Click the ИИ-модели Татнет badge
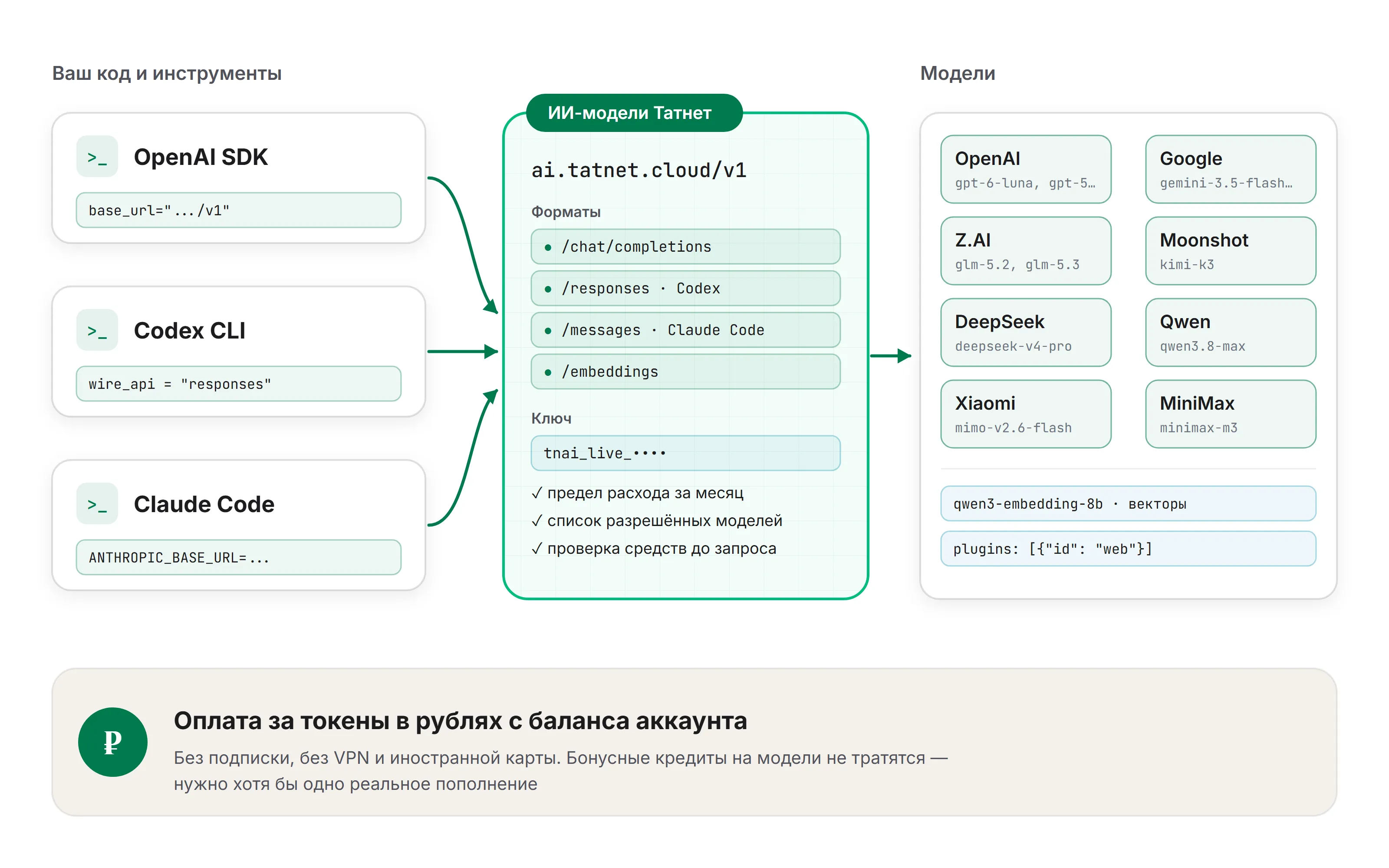 [634, 112]
